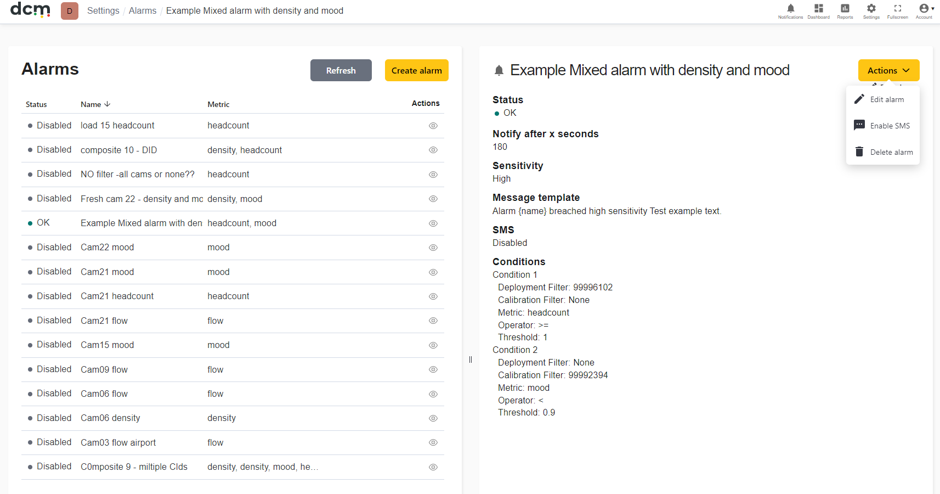Screen dimensions: 940x494
Task: Select Enable SMS from the Actions menu
Action: pyautogui.click(x=882, y=125)
